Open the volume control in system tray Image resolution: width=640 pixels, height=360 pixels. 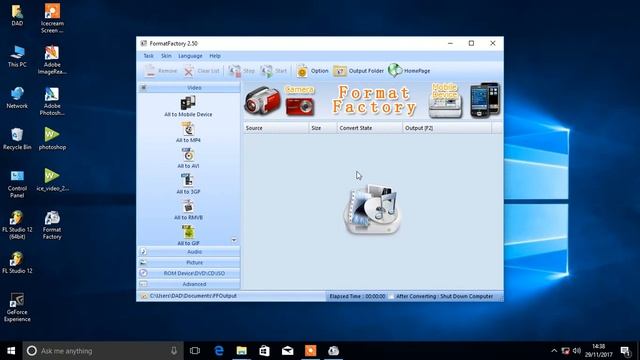tap(577, 351)
